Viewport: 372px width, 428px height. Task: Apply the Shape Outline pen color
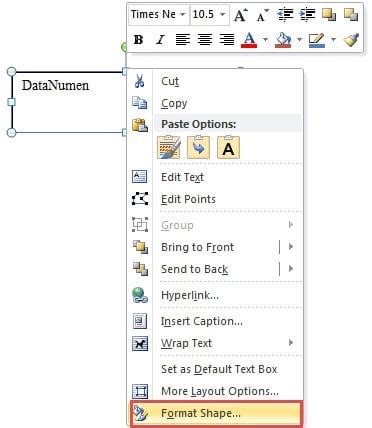pos(317,40)
